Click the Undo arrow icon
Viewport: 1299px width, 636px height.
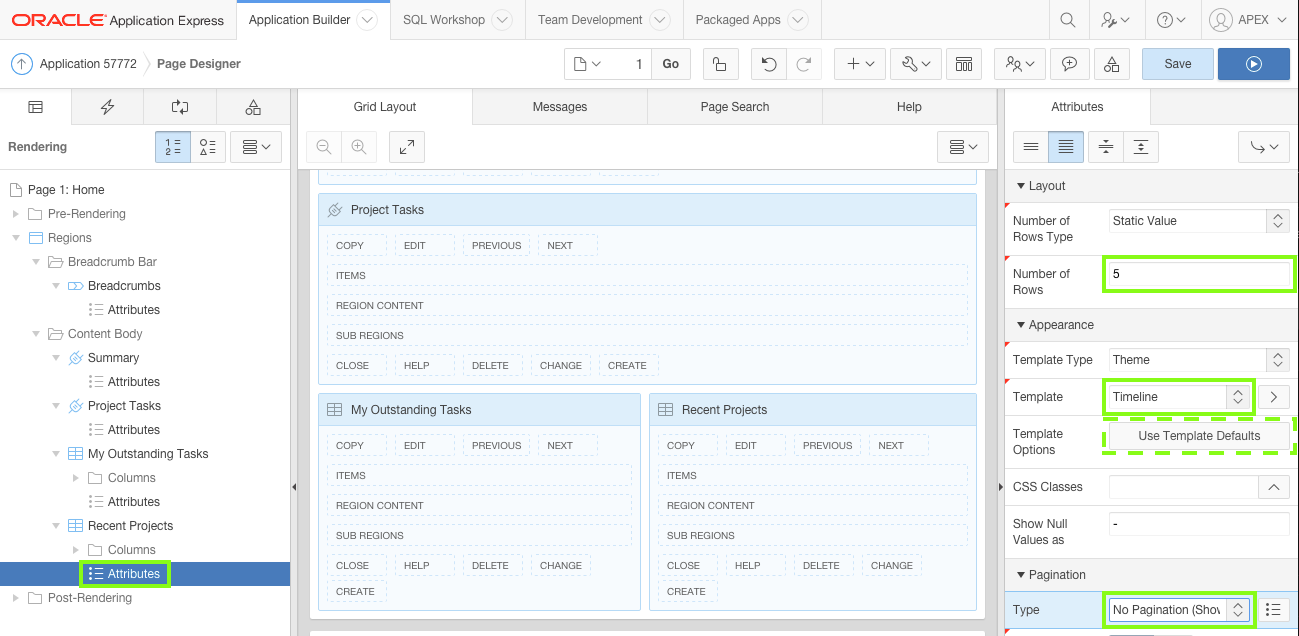[x=768, y=64]
